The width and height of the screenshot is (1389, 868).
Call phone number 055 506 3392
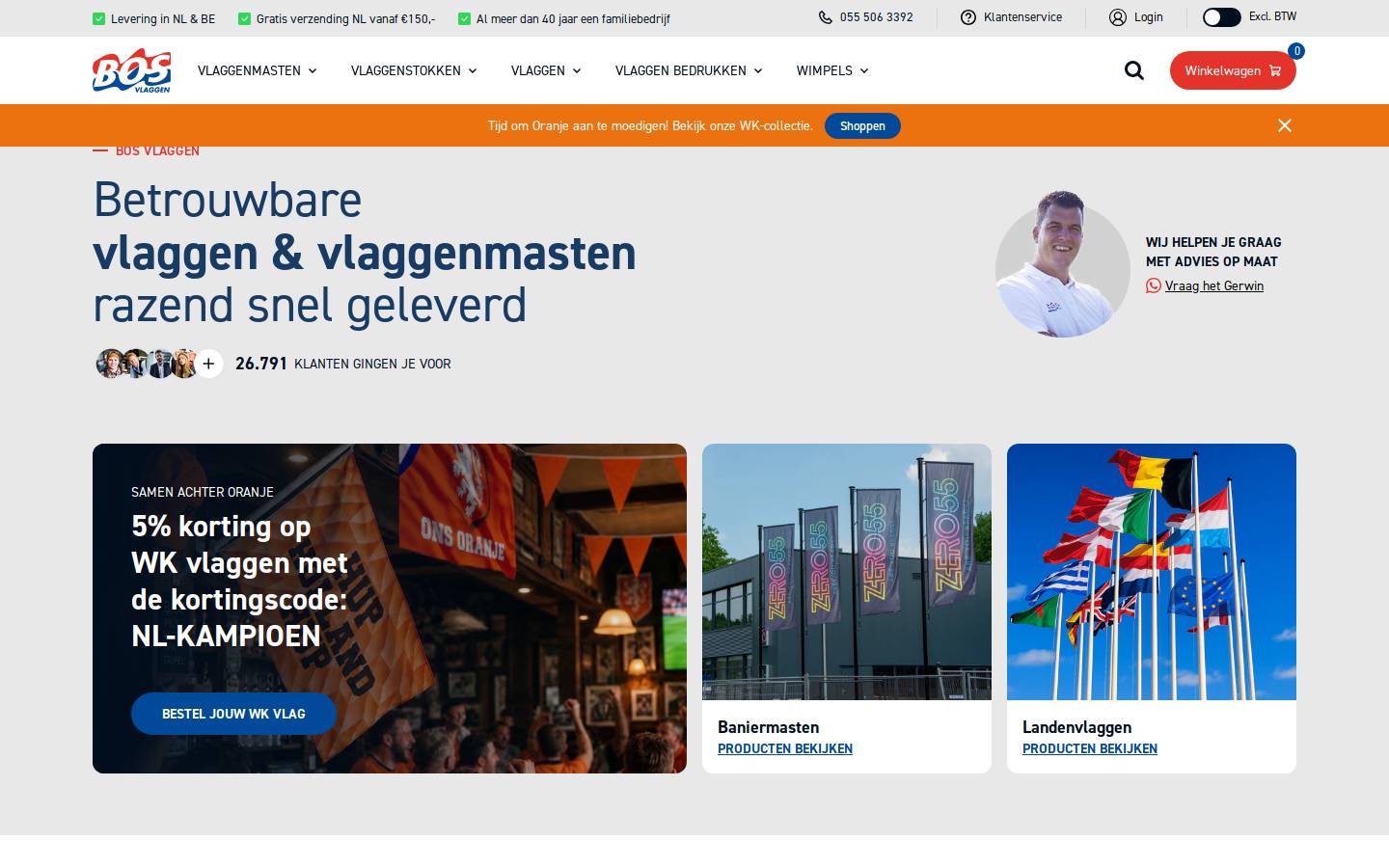(x=876, y=17)
